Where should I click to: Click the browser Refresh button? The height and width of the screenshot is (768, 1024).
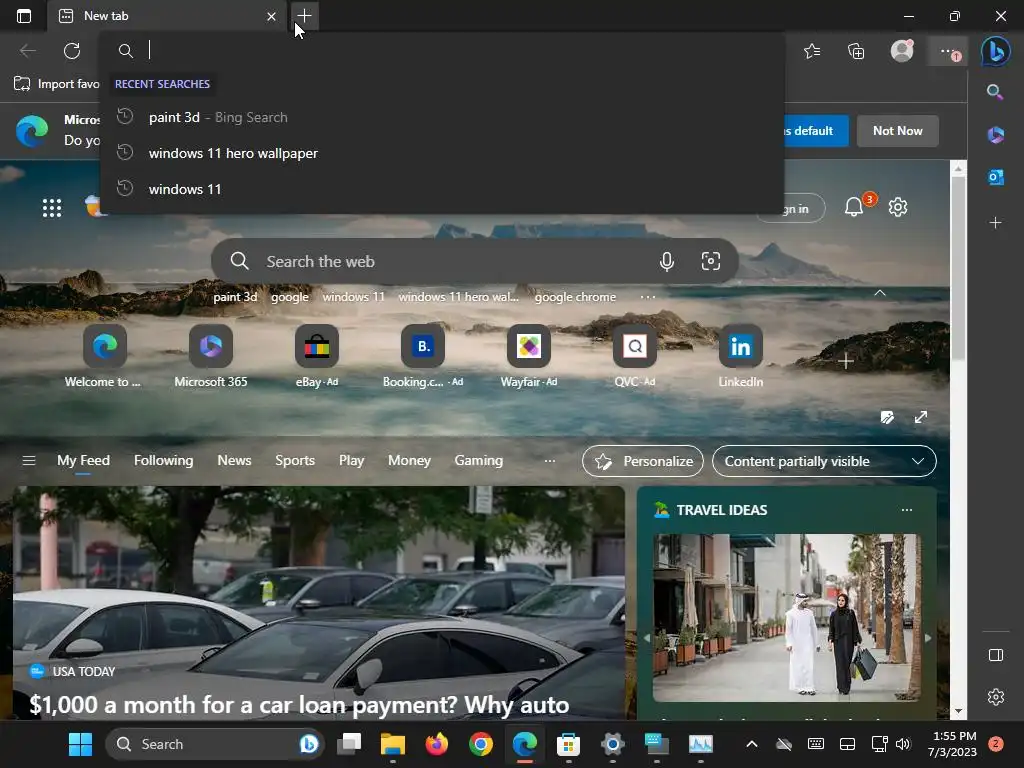click(72, 50)
